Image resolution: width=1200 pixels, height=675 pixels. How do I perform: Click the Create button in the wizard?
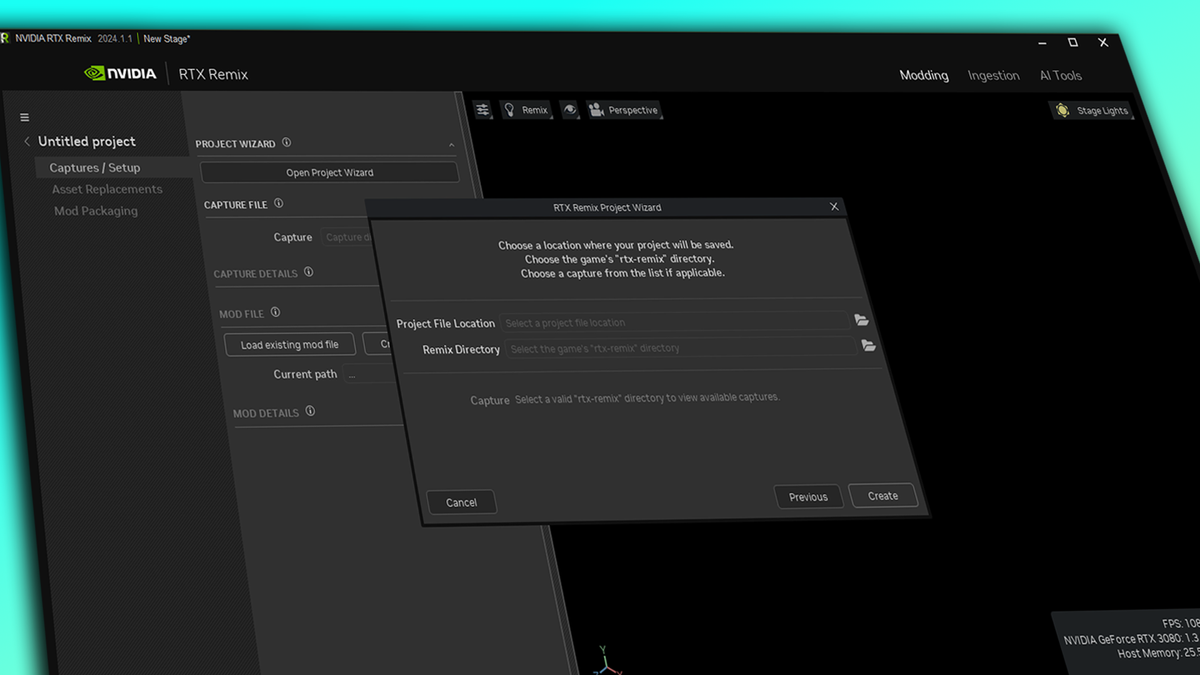coord(882,495)
